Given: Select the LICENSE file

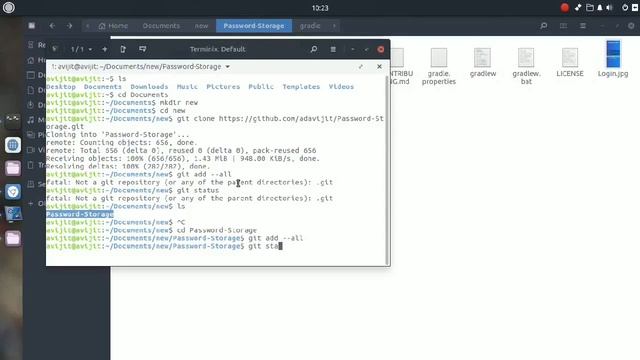Looking at the screenshot, I should point(570,62).
